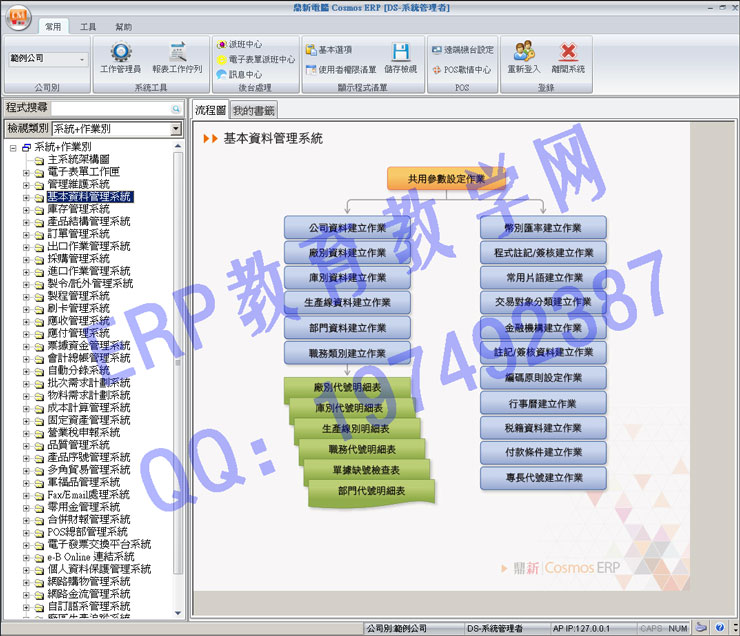Open the 幫助 ribbon tab
Screen dimensions: 740x636
(x=124, y=27)
